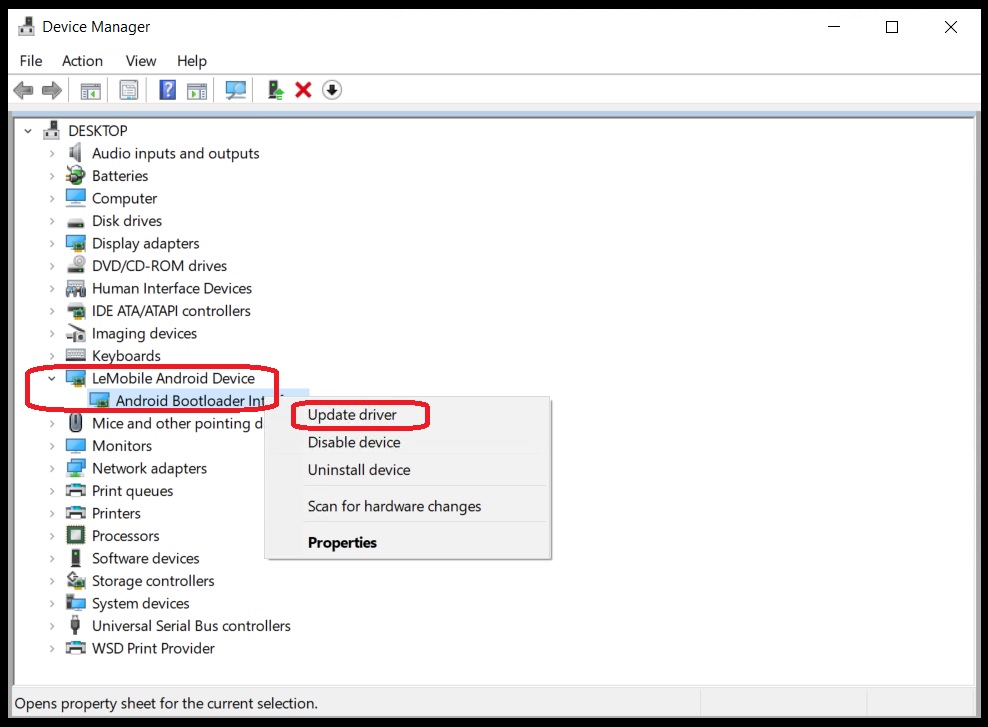Click the update device driver toolbar icon
The width and height of the screenshot is (988, 727).
click(275, 90)
